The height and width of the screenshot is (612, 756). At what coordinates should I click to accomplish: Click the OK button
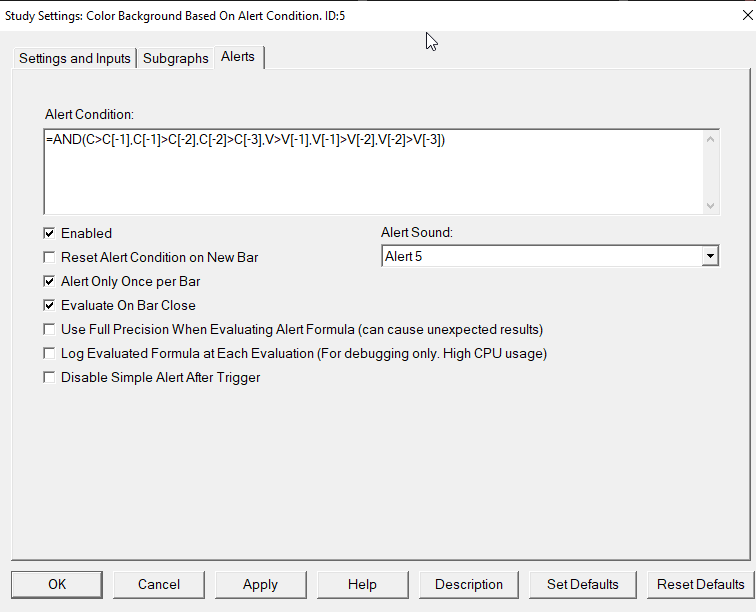tap(57, 585)
